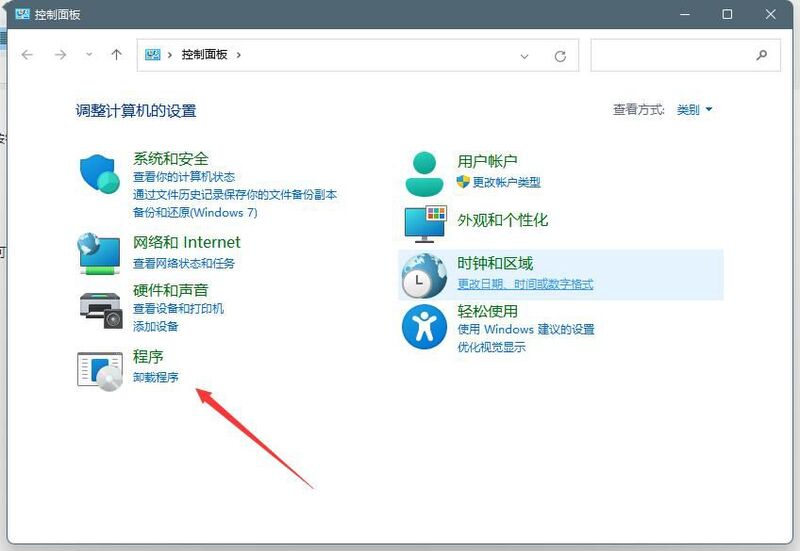Open 使用 Windows 建议的设置 link

(x=526, y=330)
